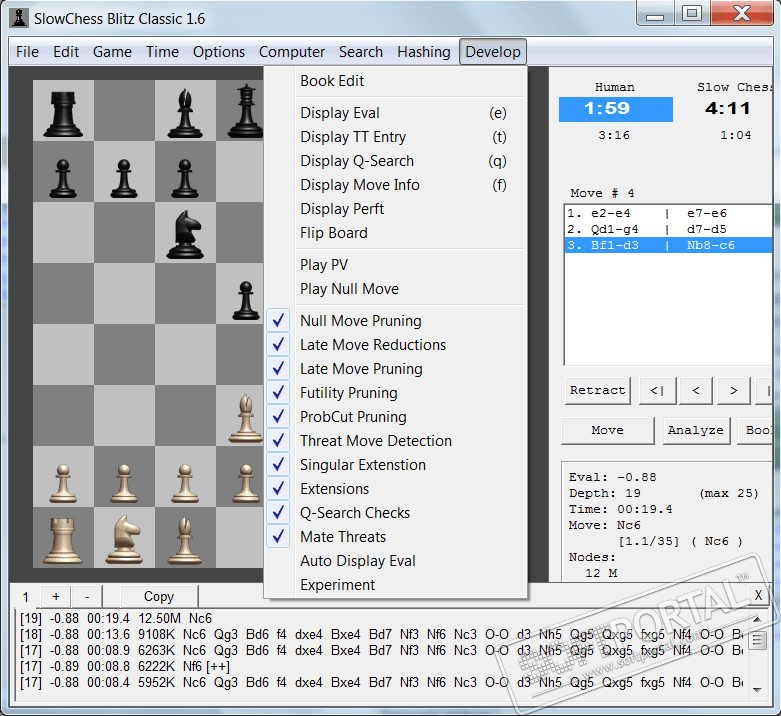781x716 pixels.
Task: Choose Book Edit from Develop menu
Action: [x=395, y=81]
